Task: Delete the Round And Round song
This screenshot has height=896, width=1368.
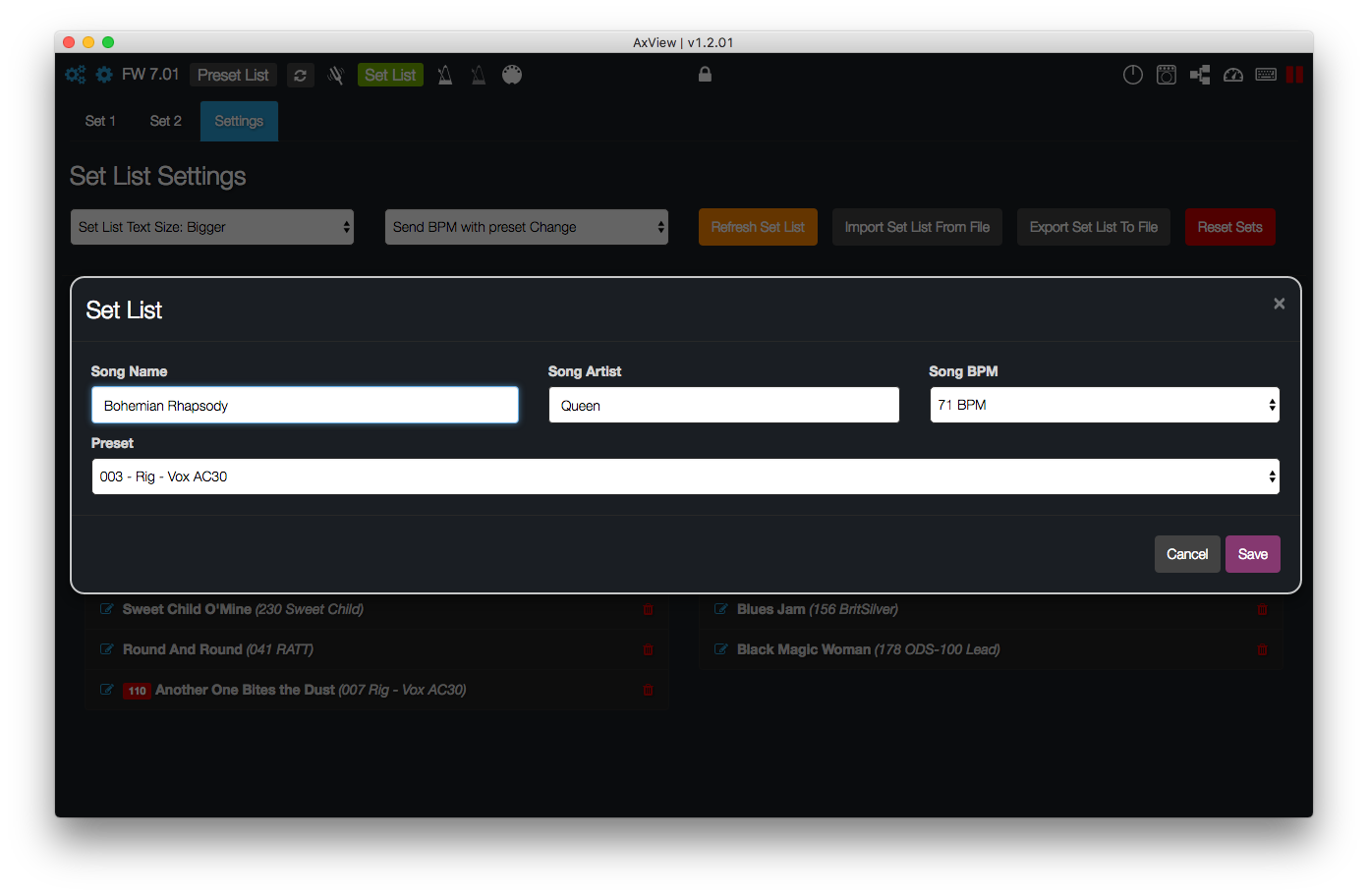Action: [648, 650]
